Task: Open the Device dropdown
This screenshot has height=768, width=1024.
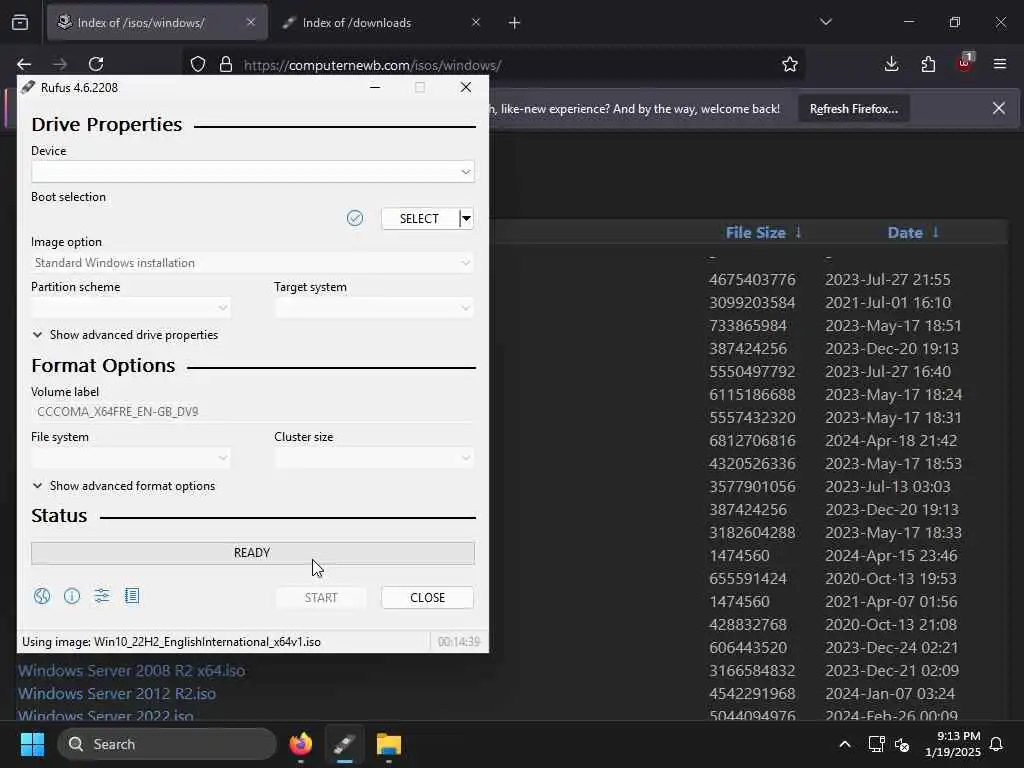Action: coord(253,172)
